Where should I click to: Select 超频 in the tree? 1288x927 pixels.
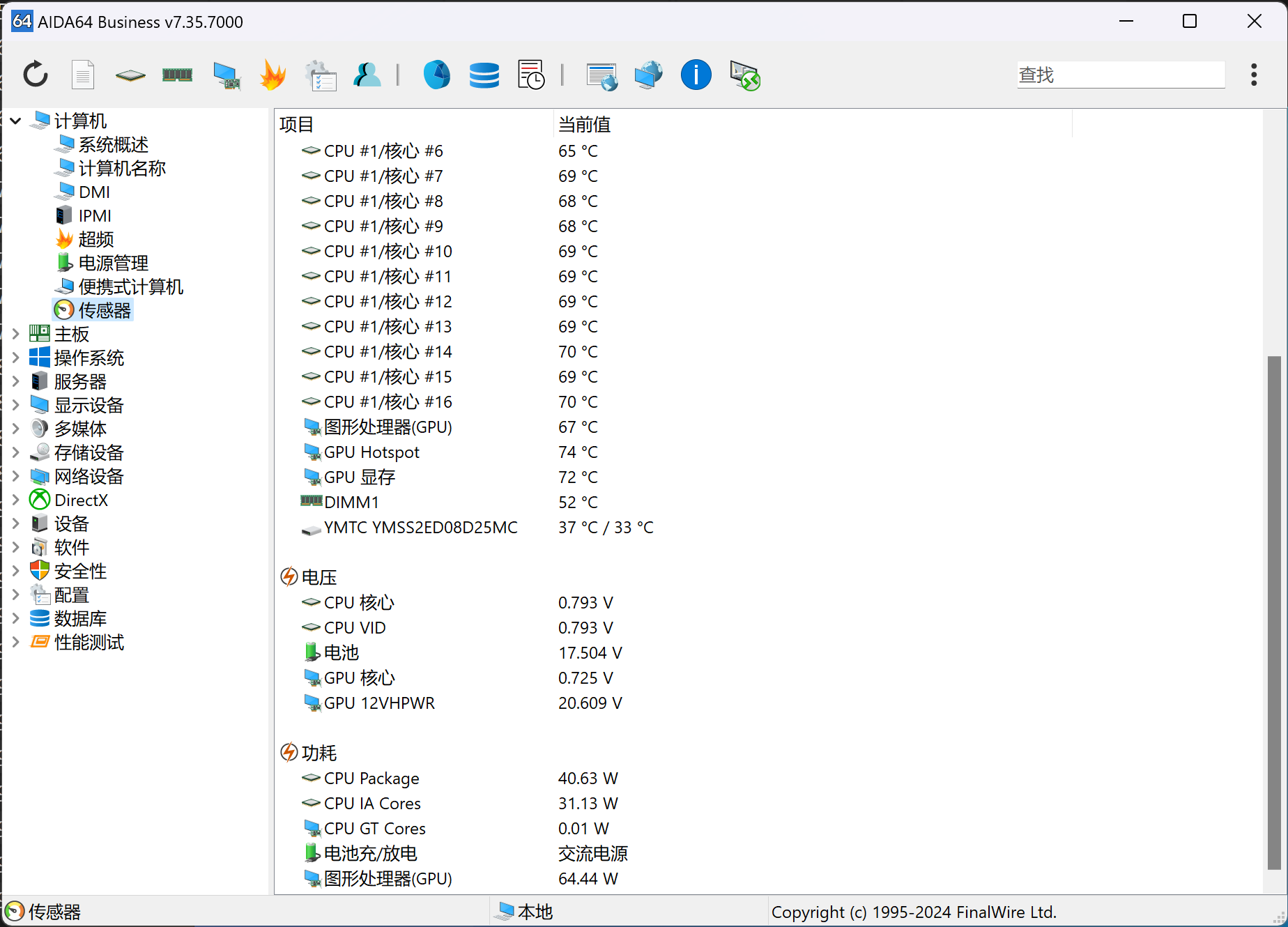[x=96, y=239]
